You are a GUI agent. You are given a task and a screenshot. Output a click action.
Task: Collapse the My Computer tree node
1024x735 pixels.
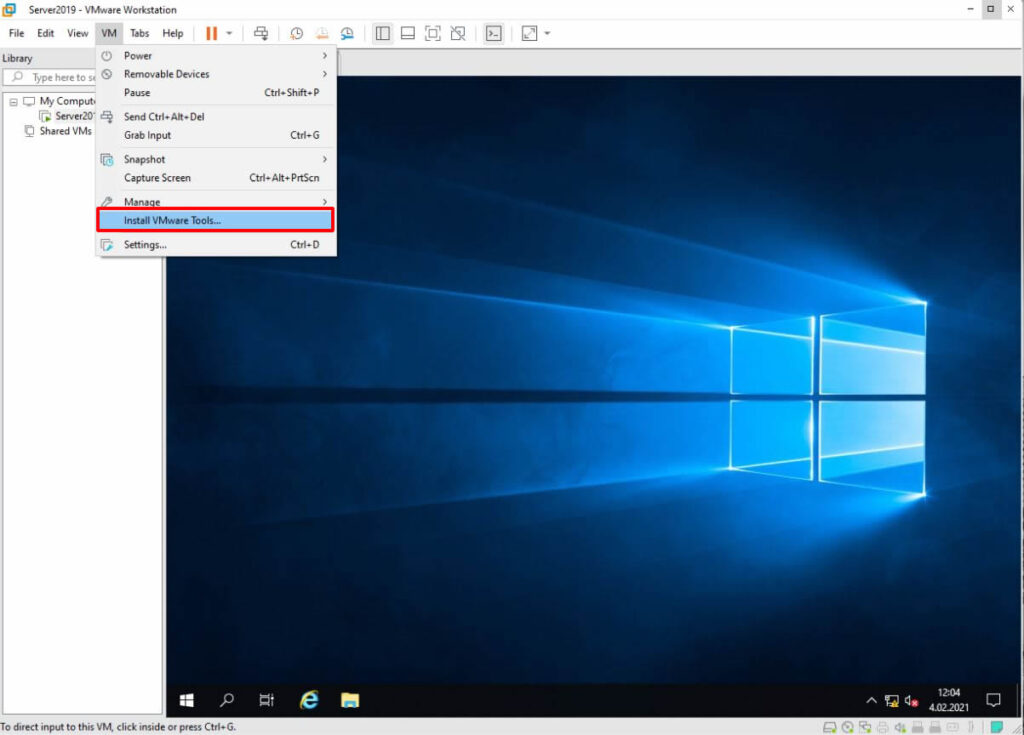coord(13,102)
